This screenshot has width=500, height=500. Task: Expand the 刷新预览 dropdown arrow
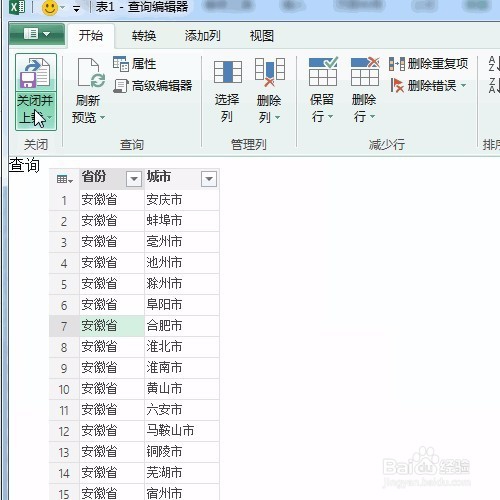click(x=103, y=117)
